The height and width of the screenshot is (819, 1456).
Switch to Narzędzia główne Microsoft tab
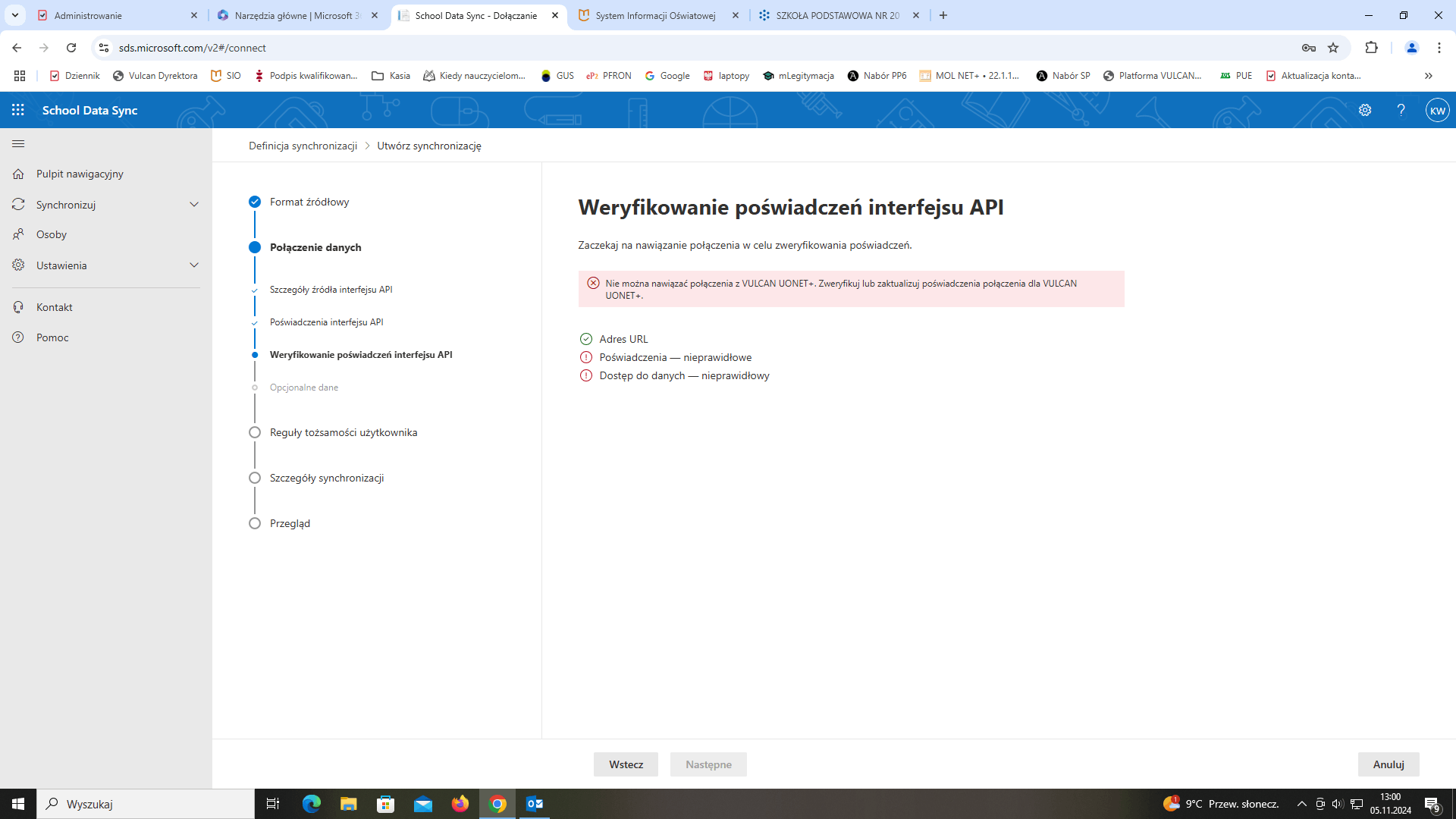coord(297,15)
